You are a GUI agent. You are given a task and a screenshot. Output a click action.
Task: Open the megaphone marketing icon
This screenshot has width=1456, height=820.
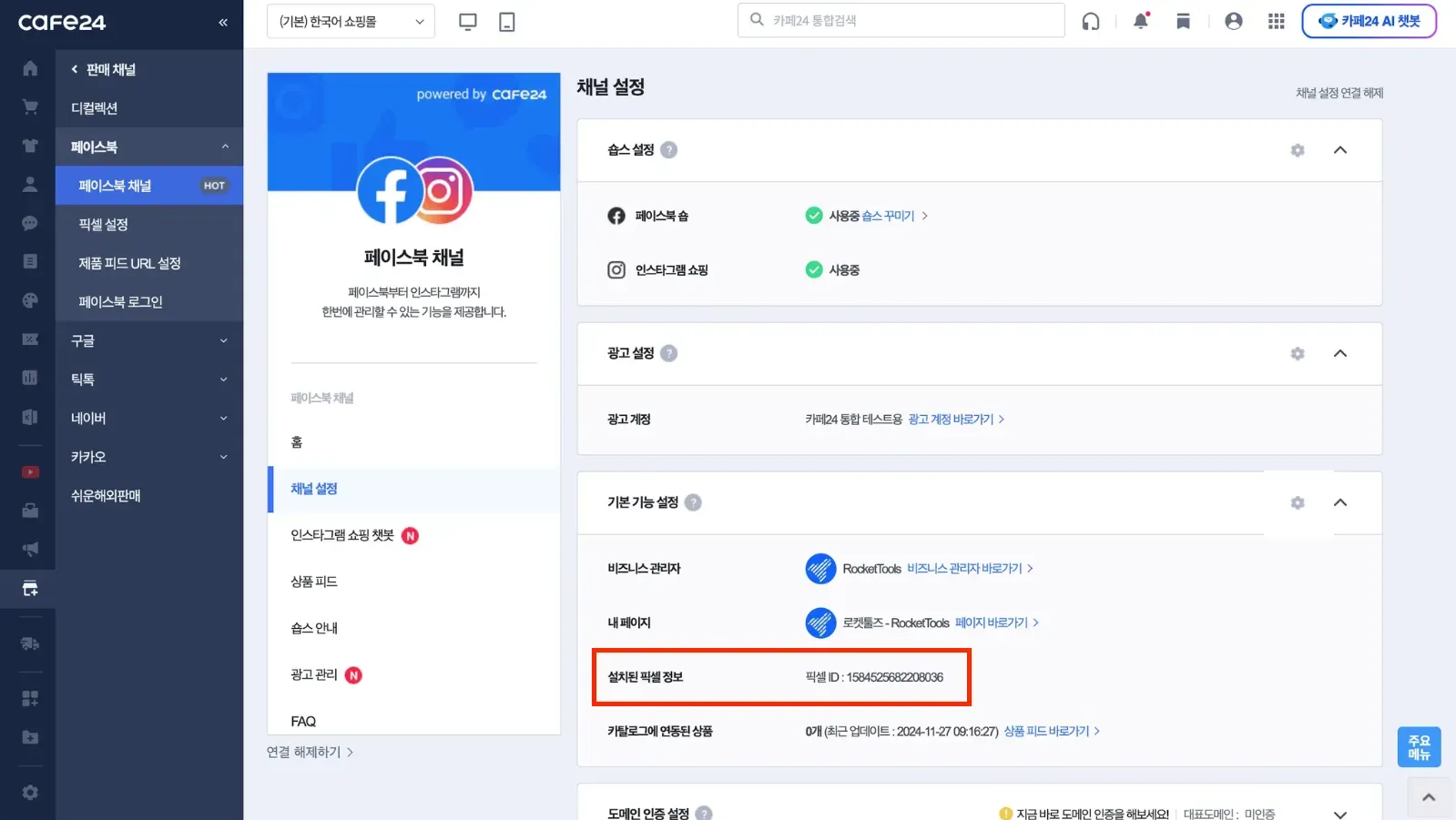click(30, 549)
